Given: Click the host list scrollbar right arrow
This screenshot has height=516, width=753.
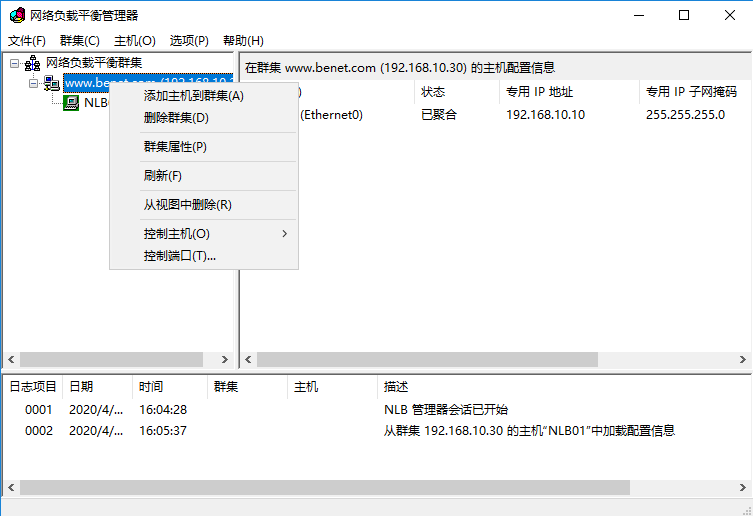Looking at the screenshot, I should 743,359.
